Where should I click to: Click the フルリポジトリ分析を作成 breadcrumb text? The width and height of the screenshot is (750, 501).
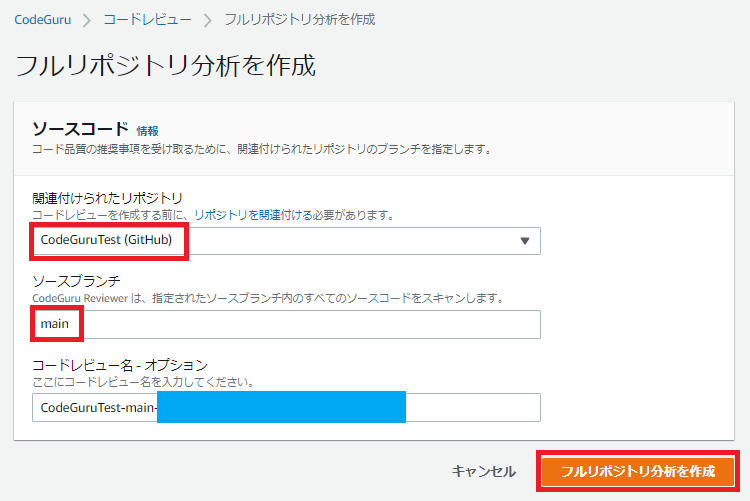[x=300, y=20]
